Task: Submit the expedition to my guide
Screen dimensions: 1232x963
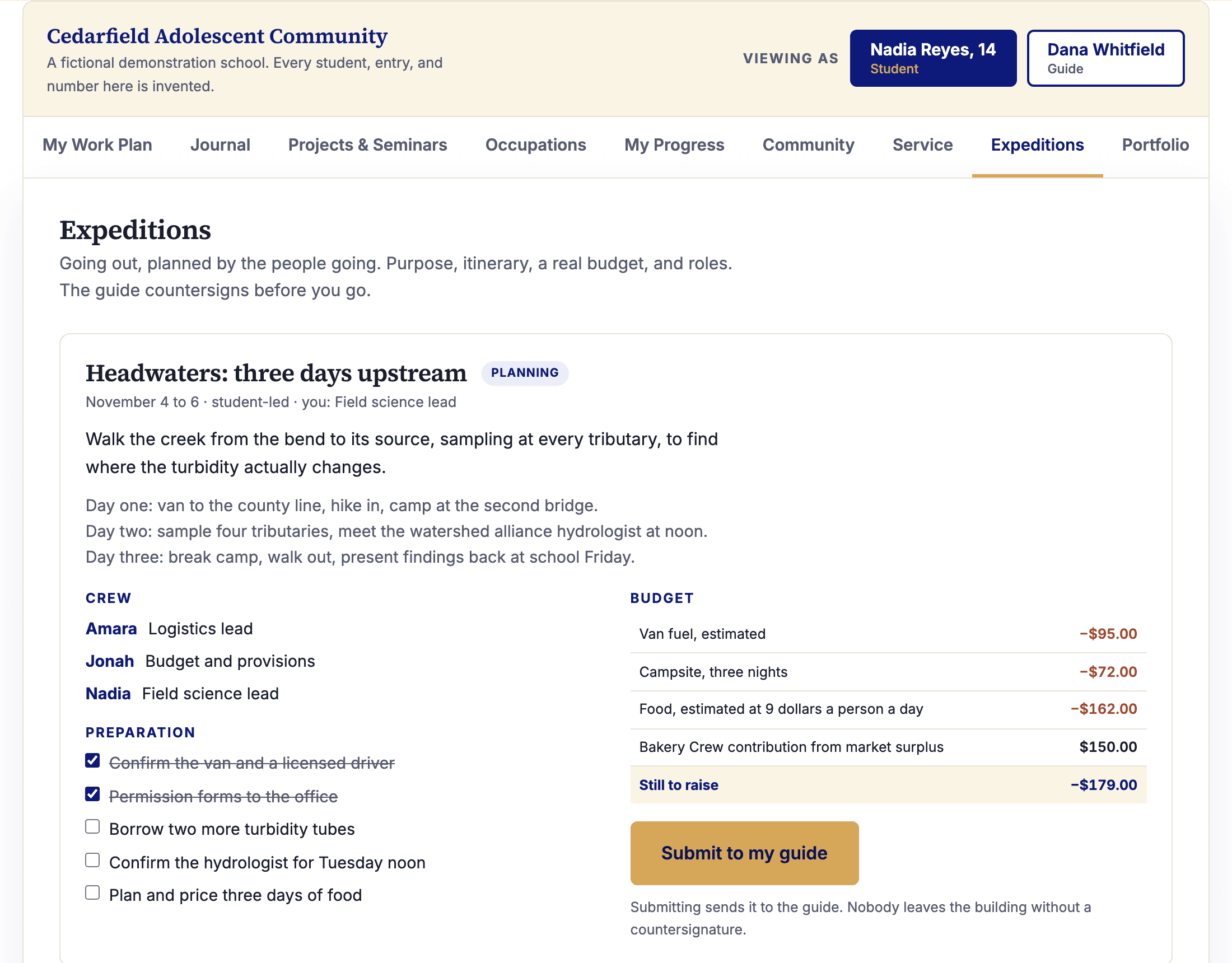Action: 744,853
